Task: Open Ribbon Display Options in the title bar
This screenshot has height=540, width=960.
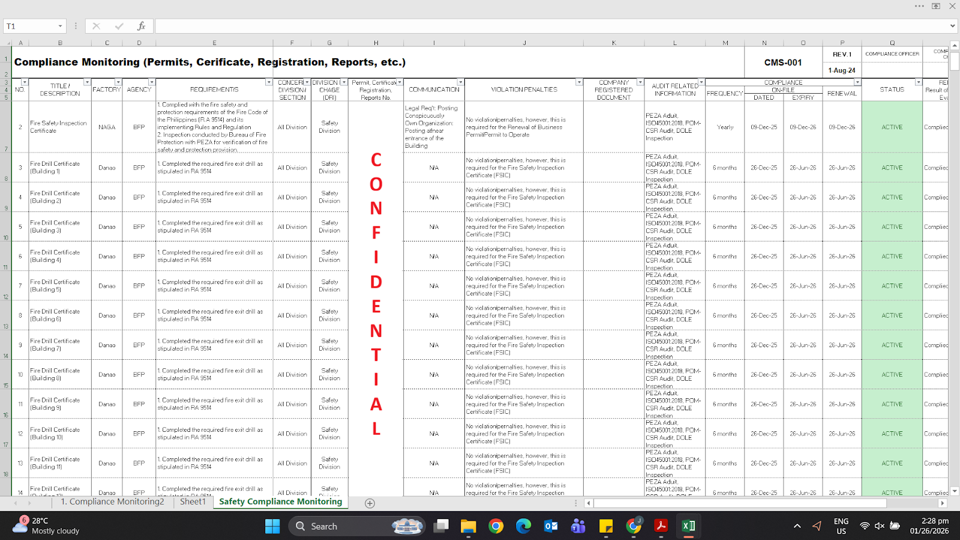Action: click(x=936, y=6)
